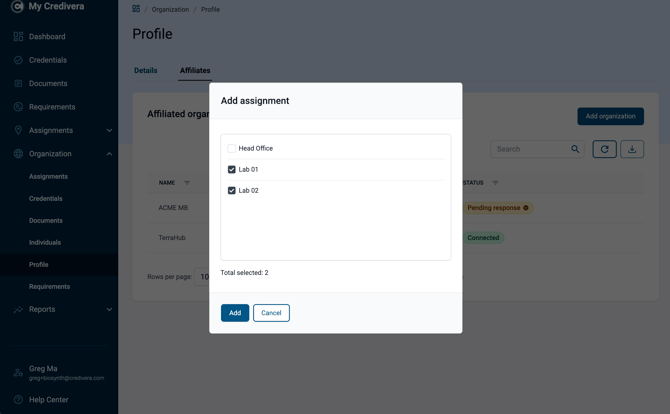Open Individuals under Organization menu
Screen dimensions: 670x414
point(45,243)
